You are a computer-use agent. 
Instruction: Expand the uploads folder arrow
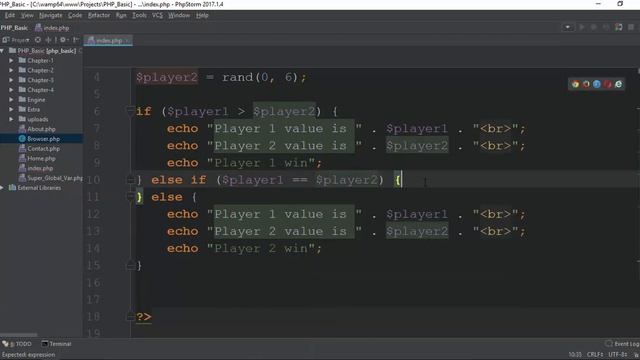(x=11, y=119)
